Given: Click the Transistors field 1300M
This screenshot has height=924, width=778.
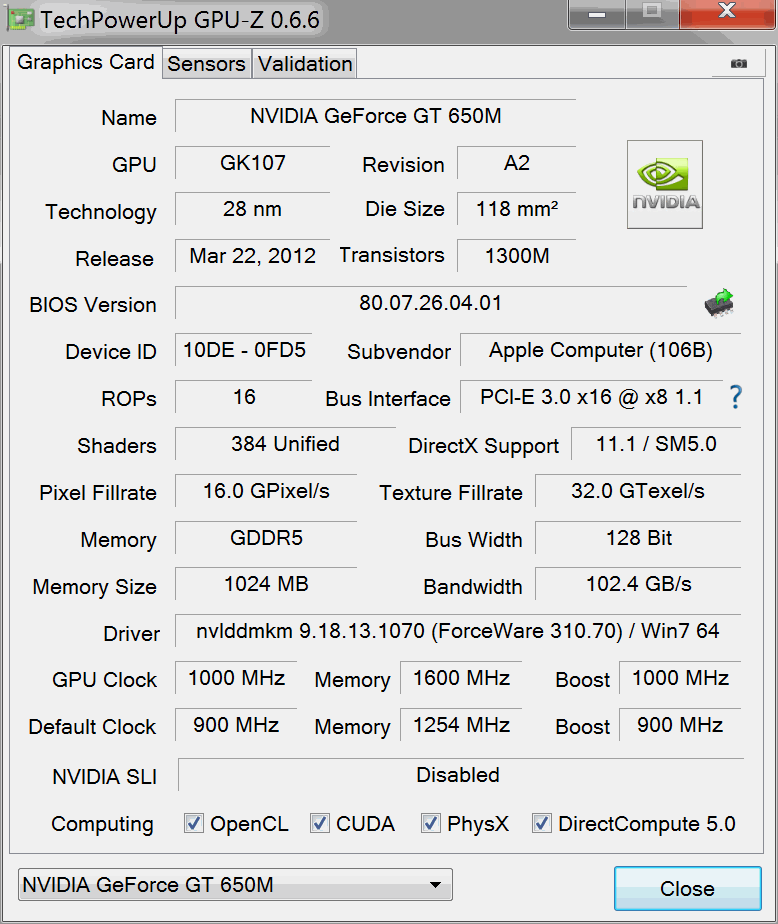Looking at the screenshot, I should (516, 256).
